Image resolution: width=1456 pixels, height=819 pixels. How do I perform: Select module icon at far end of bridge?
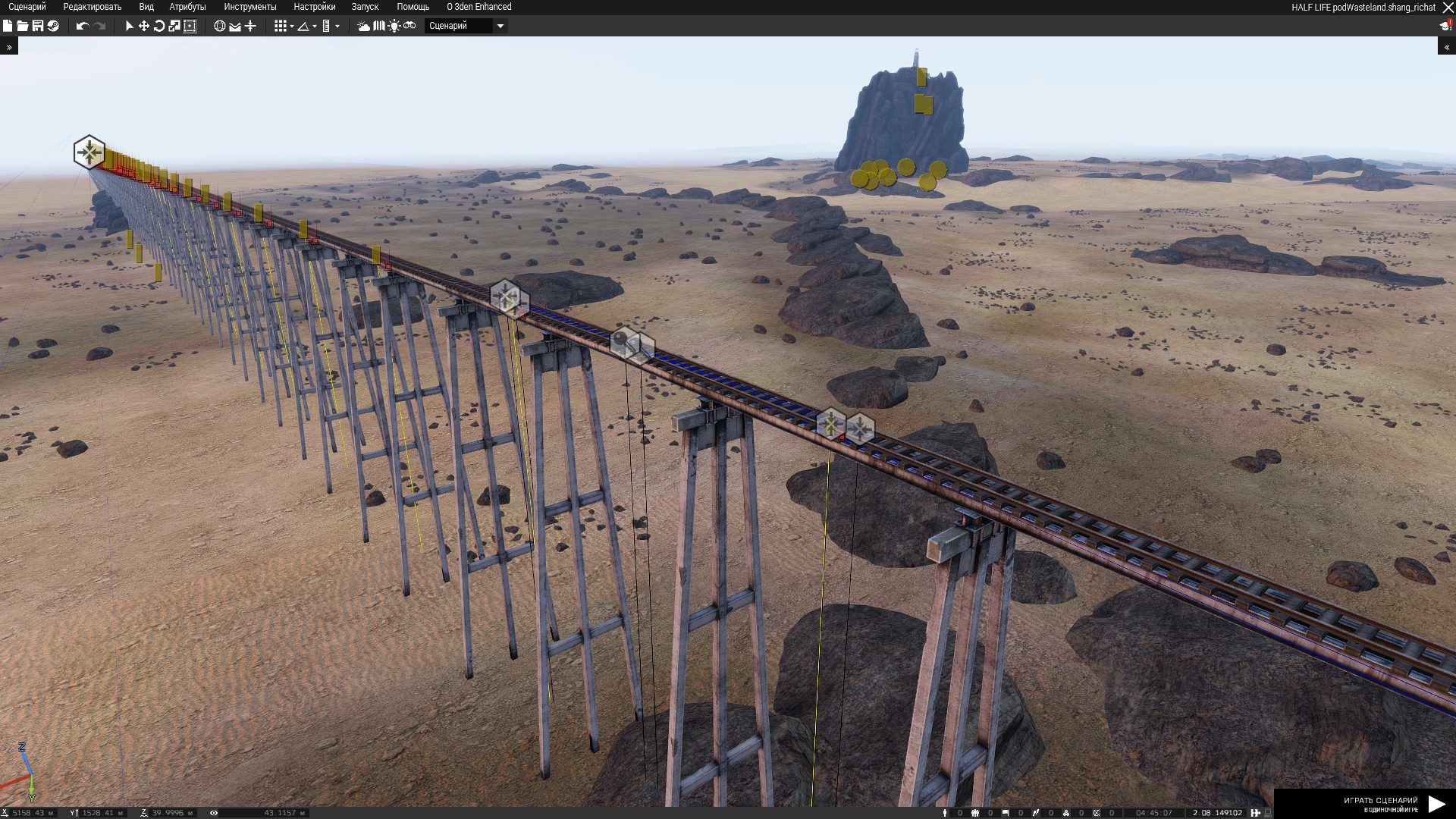pos(89,152)
